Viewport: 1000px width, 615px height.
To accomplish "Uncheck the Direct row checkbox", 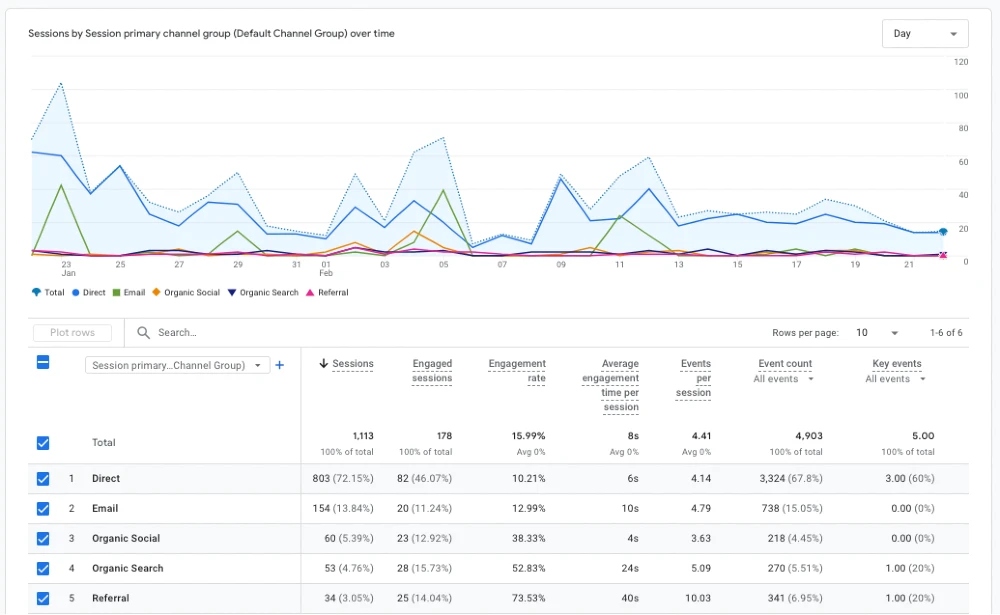I will click(x=43, y=479).
